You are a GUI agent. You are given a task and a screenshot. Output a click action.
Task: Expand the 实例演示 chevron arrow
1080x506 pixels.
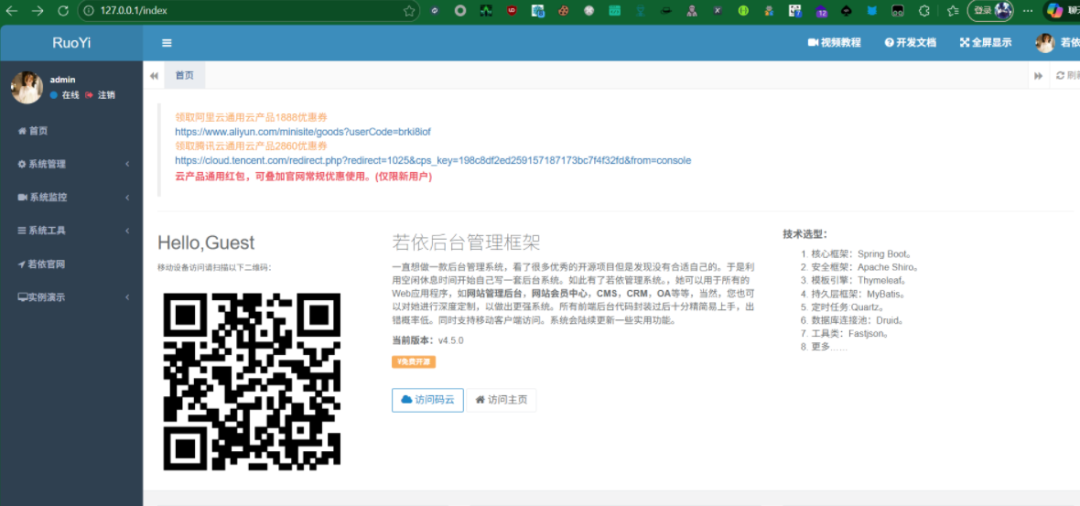(127, 297)
